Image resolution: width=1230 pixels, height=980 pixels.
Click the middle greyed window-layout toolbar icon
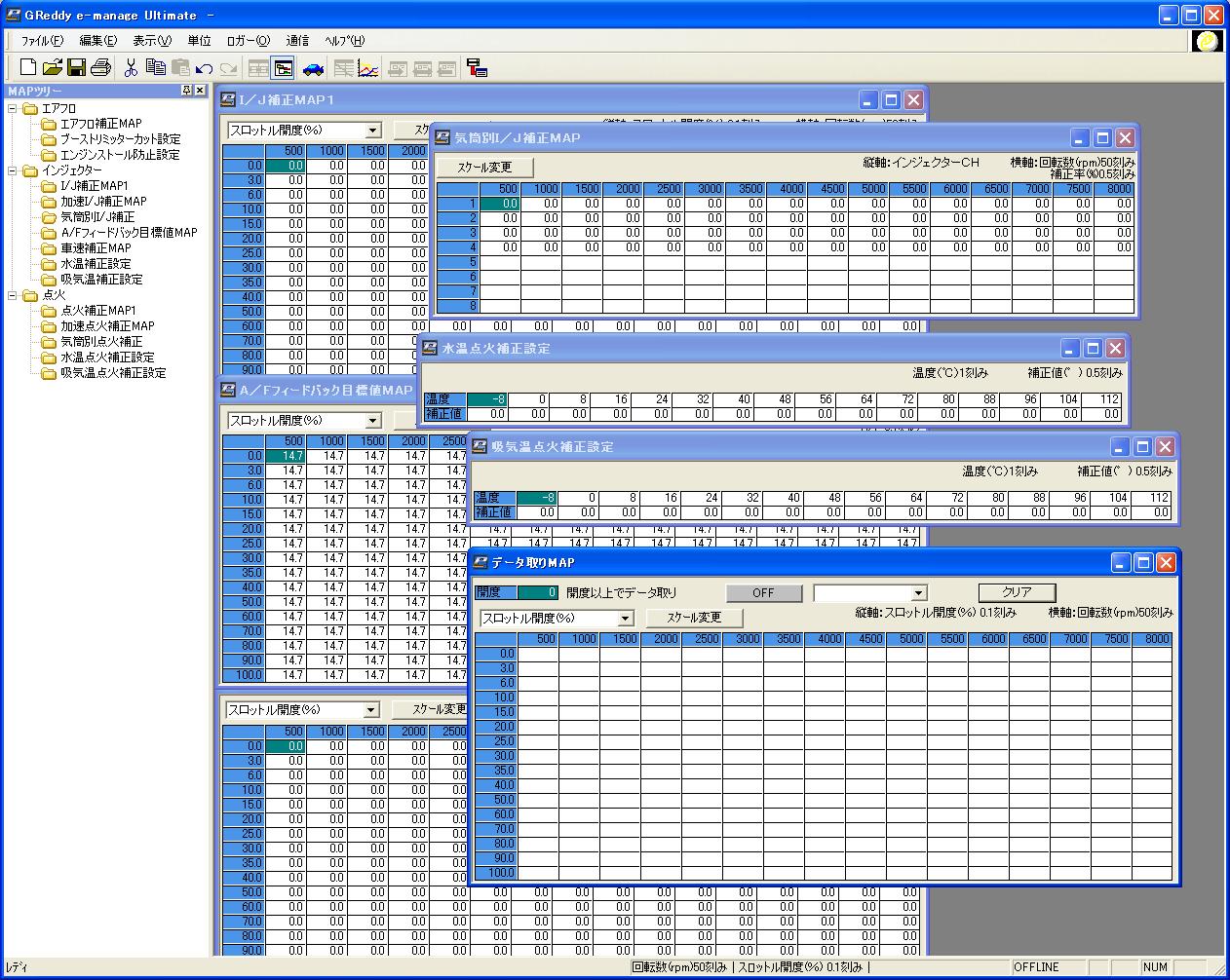(x=422, y=68)
